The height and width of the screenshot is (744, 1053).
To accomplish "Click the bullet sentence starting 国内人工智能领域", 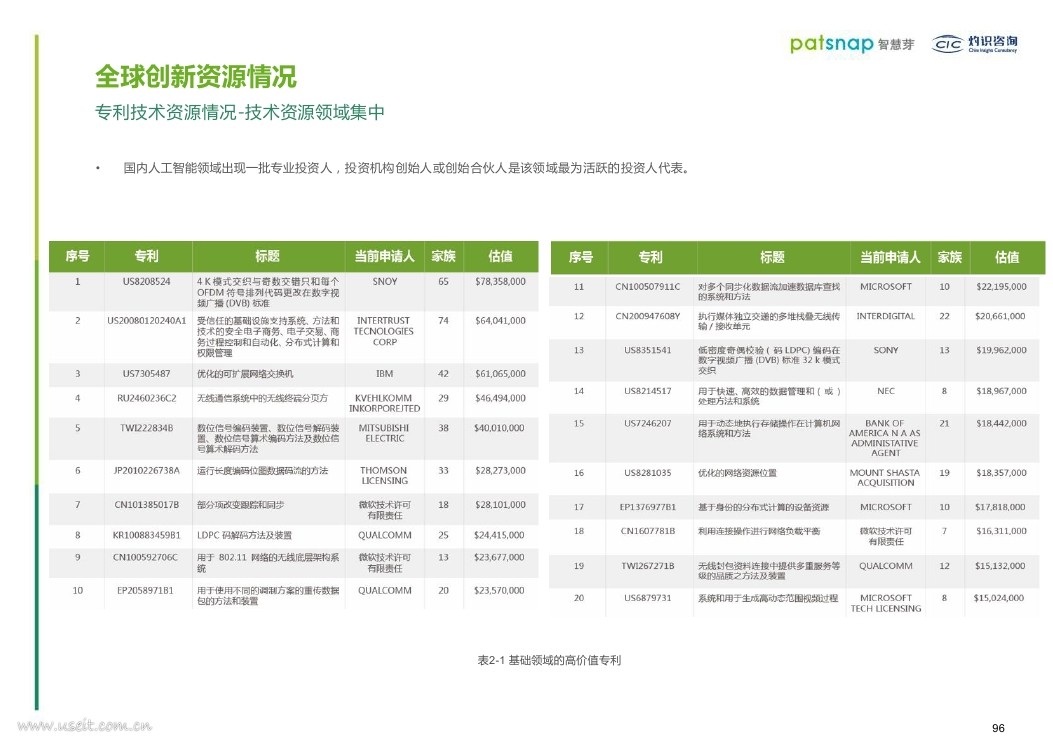I will 406,168.
